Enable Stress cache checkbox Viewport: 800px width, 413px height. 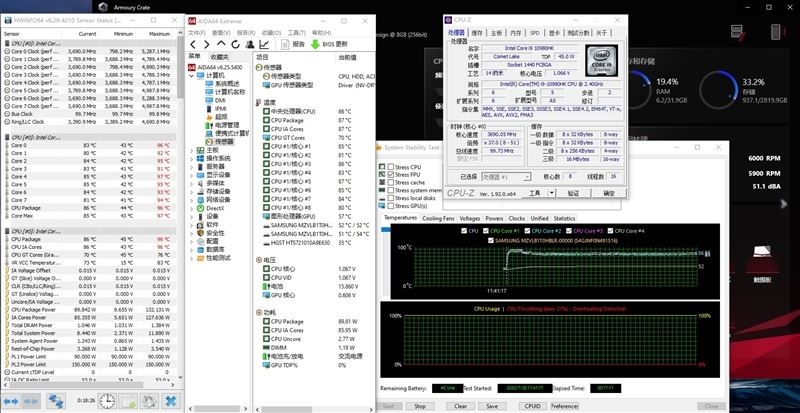[391, 182]
